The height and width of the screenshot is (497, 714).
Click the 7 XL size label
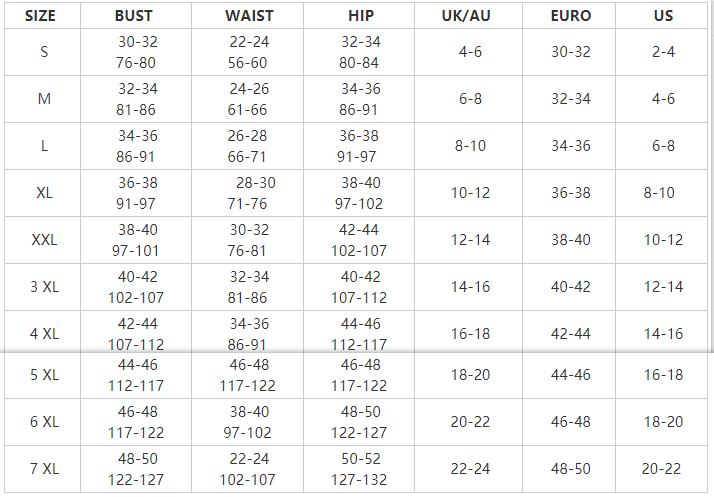coord(44,469)
